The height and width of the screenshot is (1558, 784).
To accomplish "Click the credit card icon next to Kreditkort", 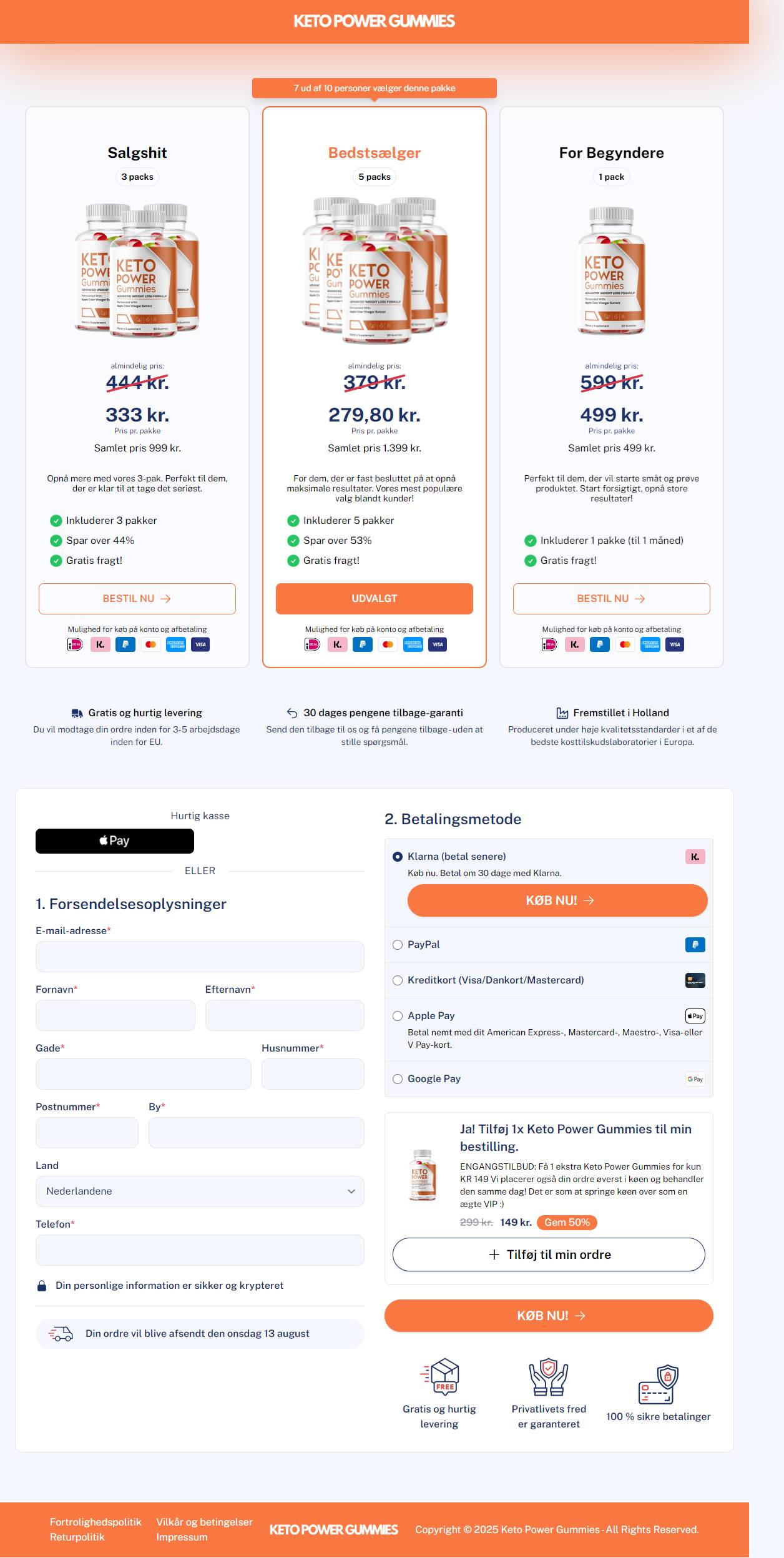I will point(695,980).
